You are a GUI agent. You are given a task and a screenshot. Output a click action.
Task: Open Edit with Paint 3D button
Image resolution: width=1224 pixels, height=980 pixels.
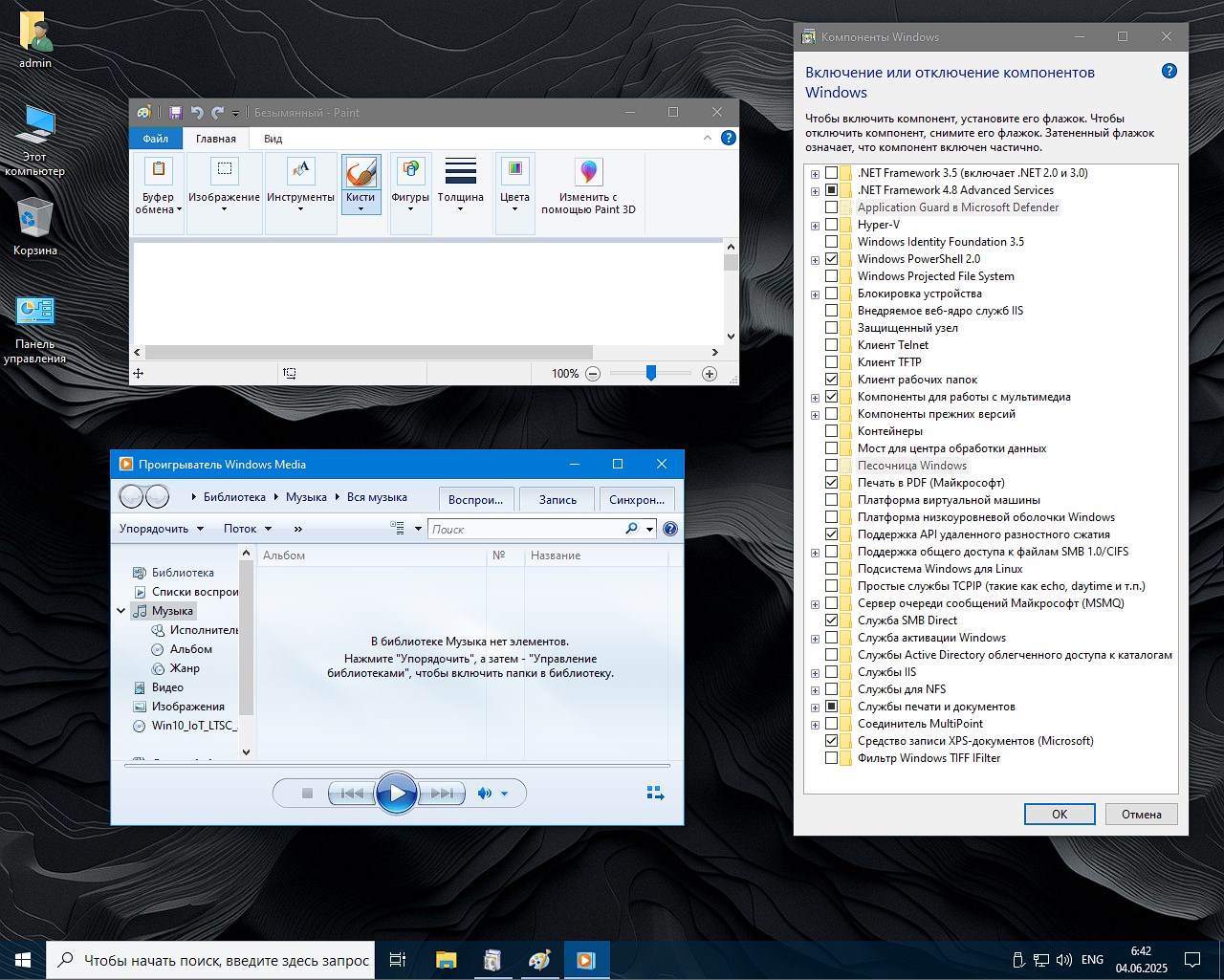(x=588, y=185)
